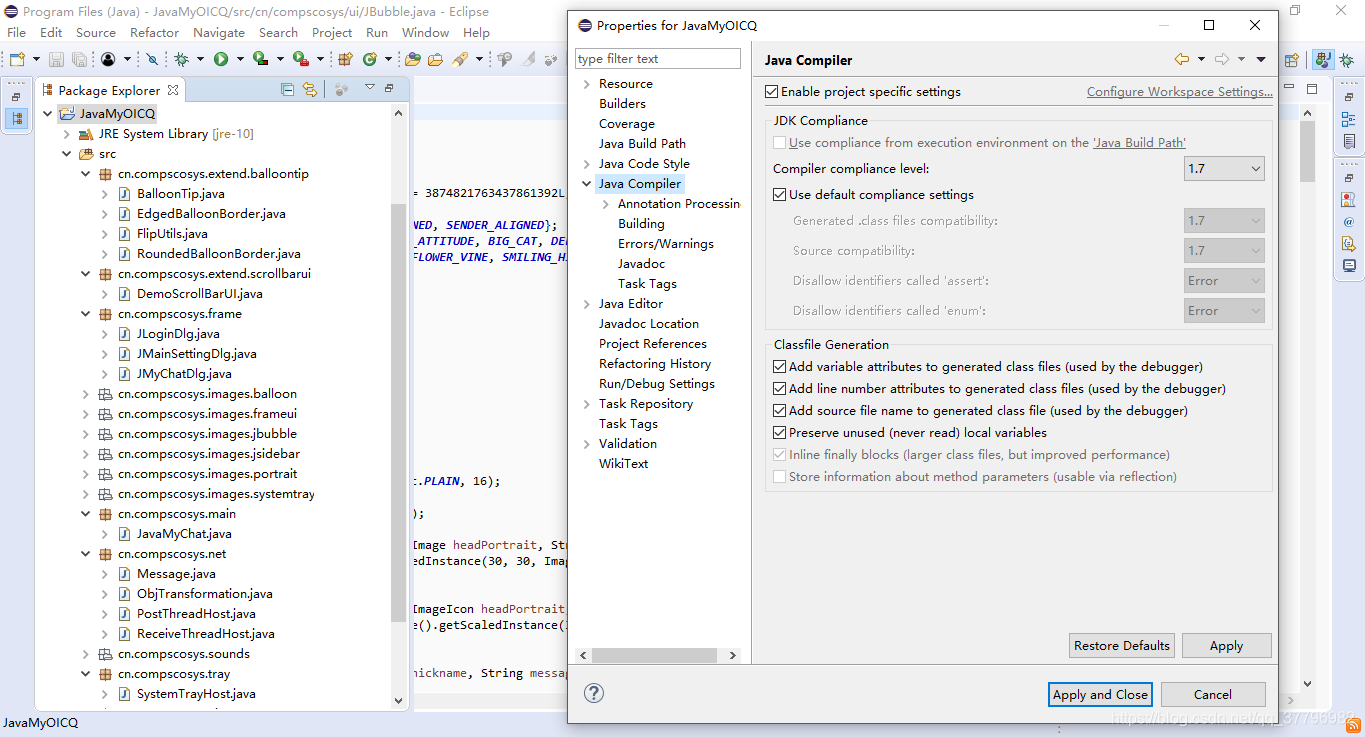Click the New Java Package icon

point(345,60)
